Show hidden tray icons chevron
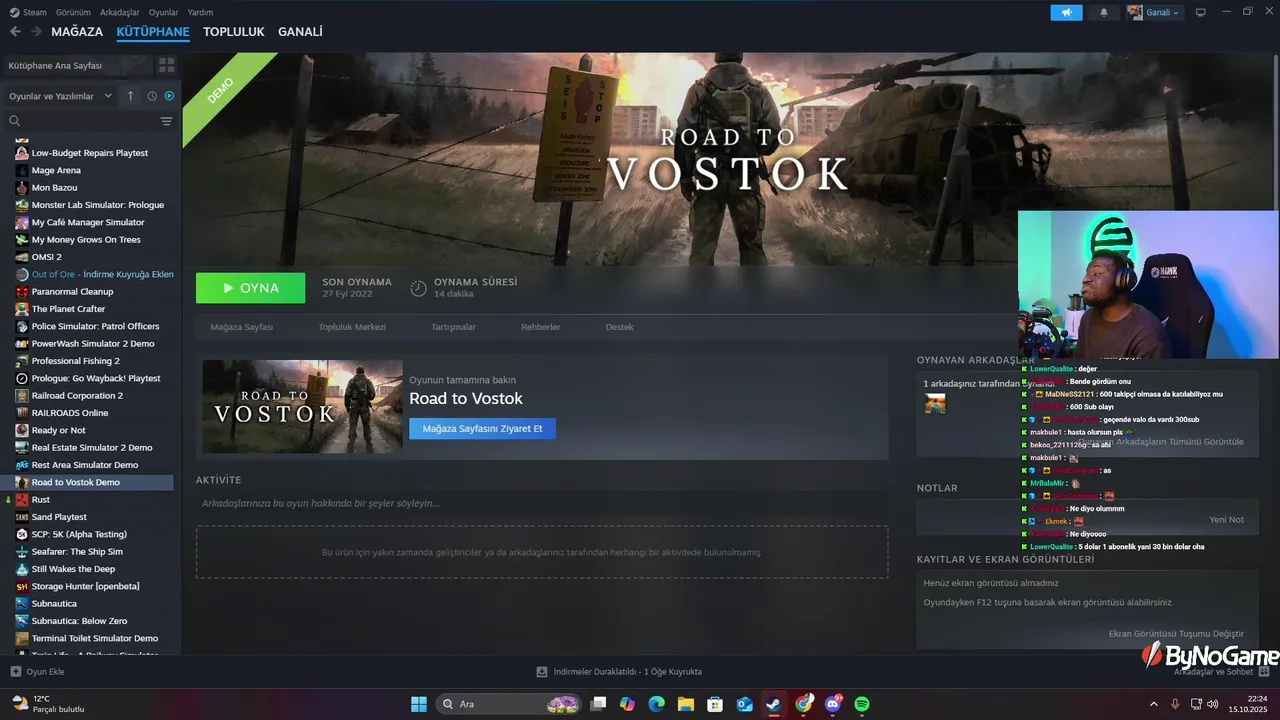 (x=1154, y=704)
